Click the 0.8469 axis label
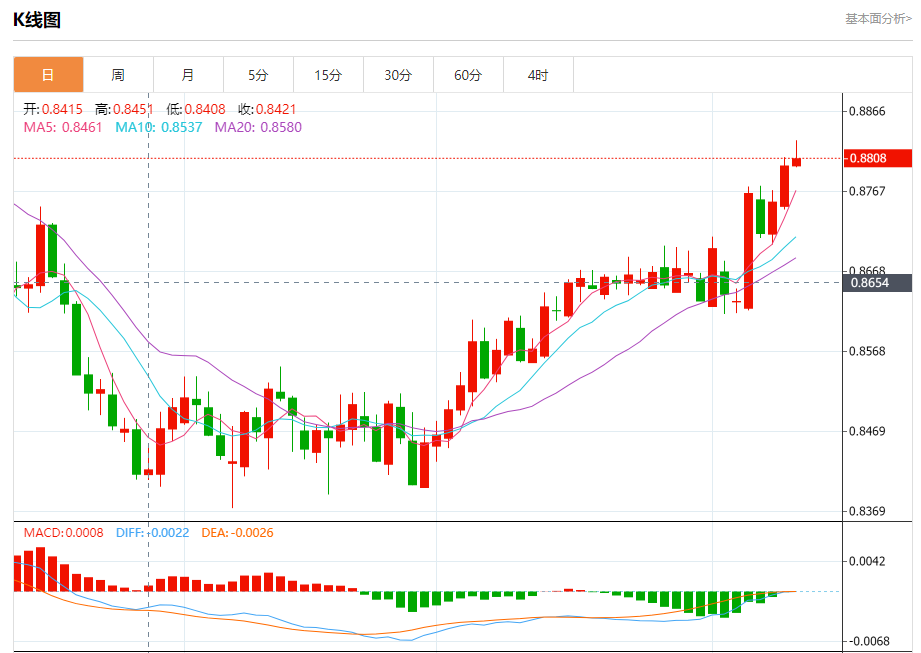 (x=867, y=431)
